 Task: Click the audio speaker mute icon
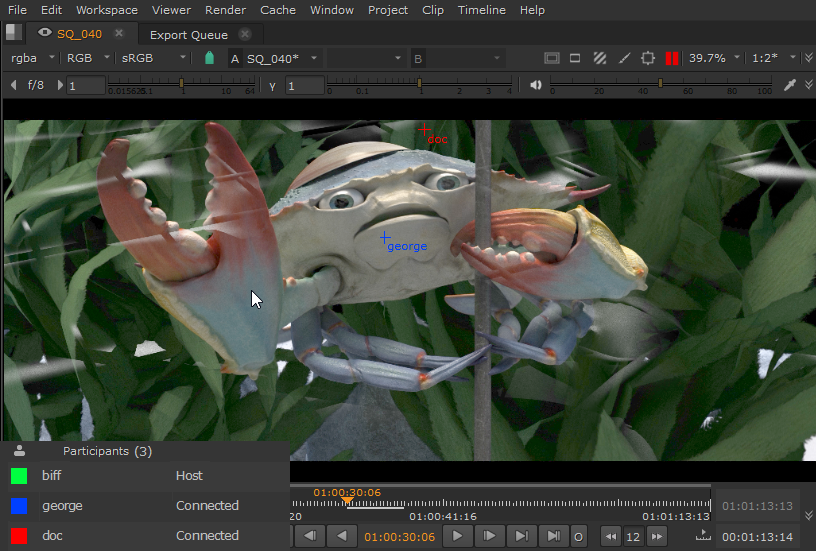coord(536,85)
